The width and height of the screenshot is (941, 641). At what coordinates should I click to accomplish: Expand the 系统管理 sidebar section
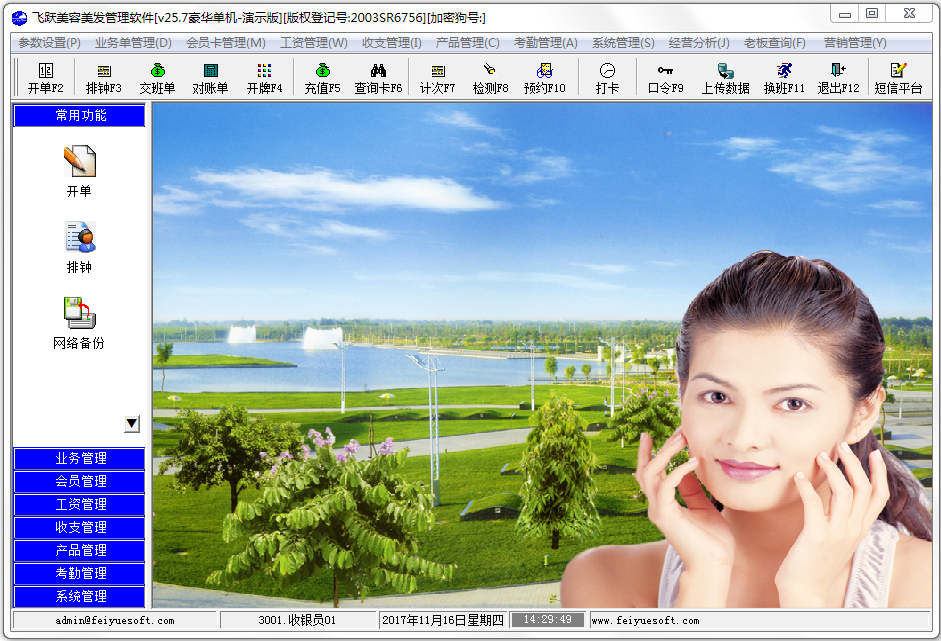(x=79, y=597)
